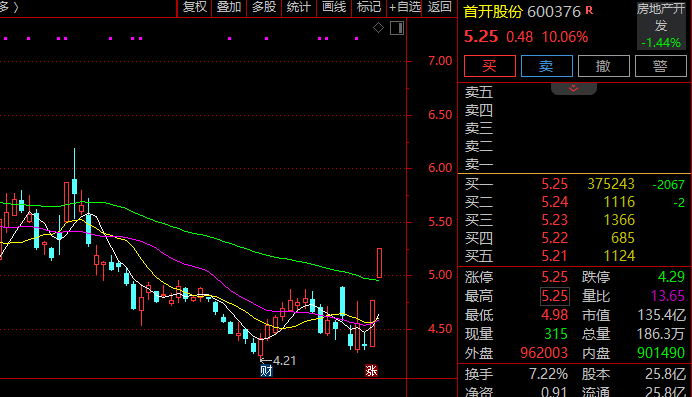Image resolution: width=692 pixels, height=397 pixels.
Task: Click the 外盘 value 962003
Action: coord(544,353)
